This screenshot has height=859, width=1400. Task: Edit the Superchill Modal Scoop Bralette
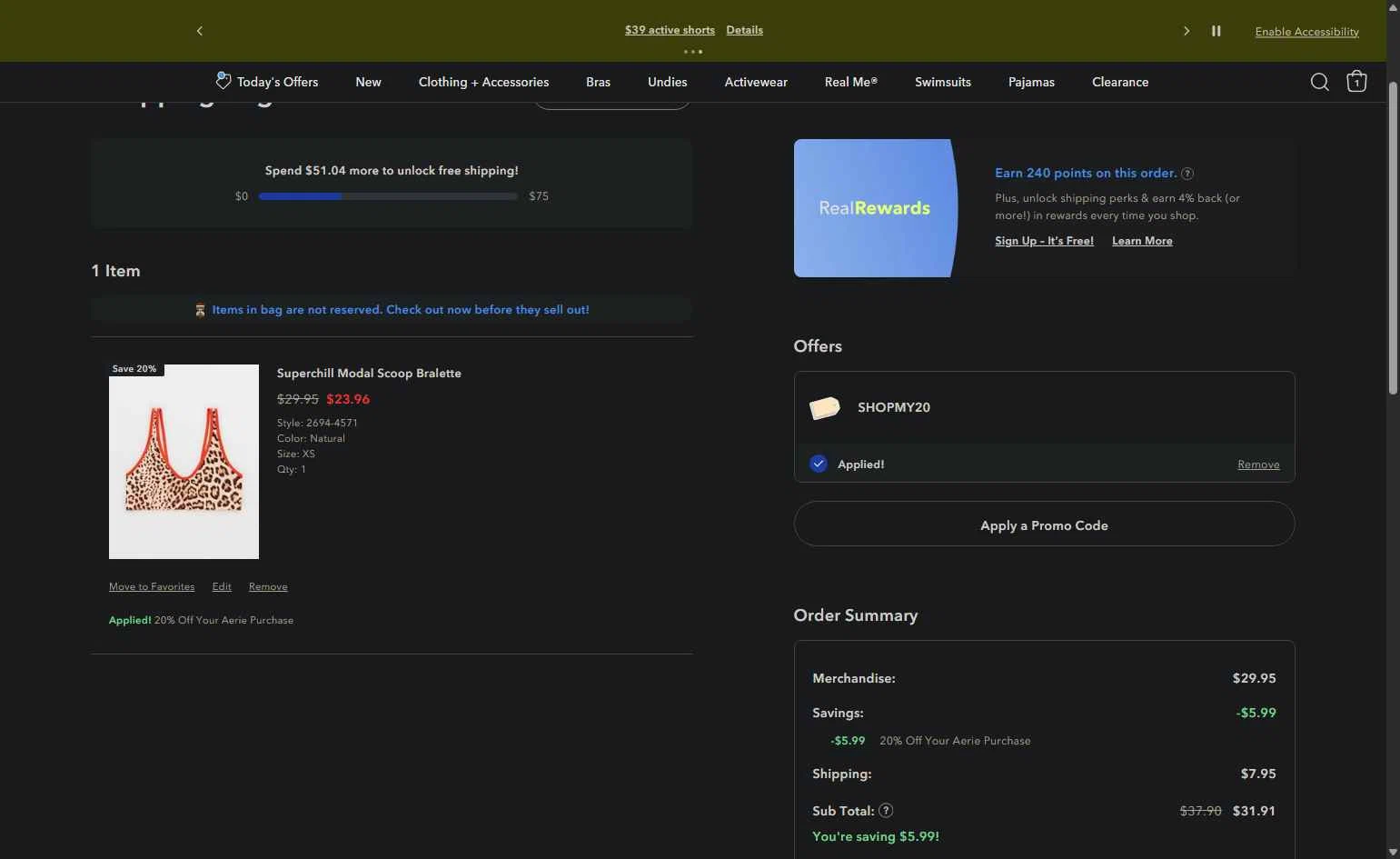222,586
